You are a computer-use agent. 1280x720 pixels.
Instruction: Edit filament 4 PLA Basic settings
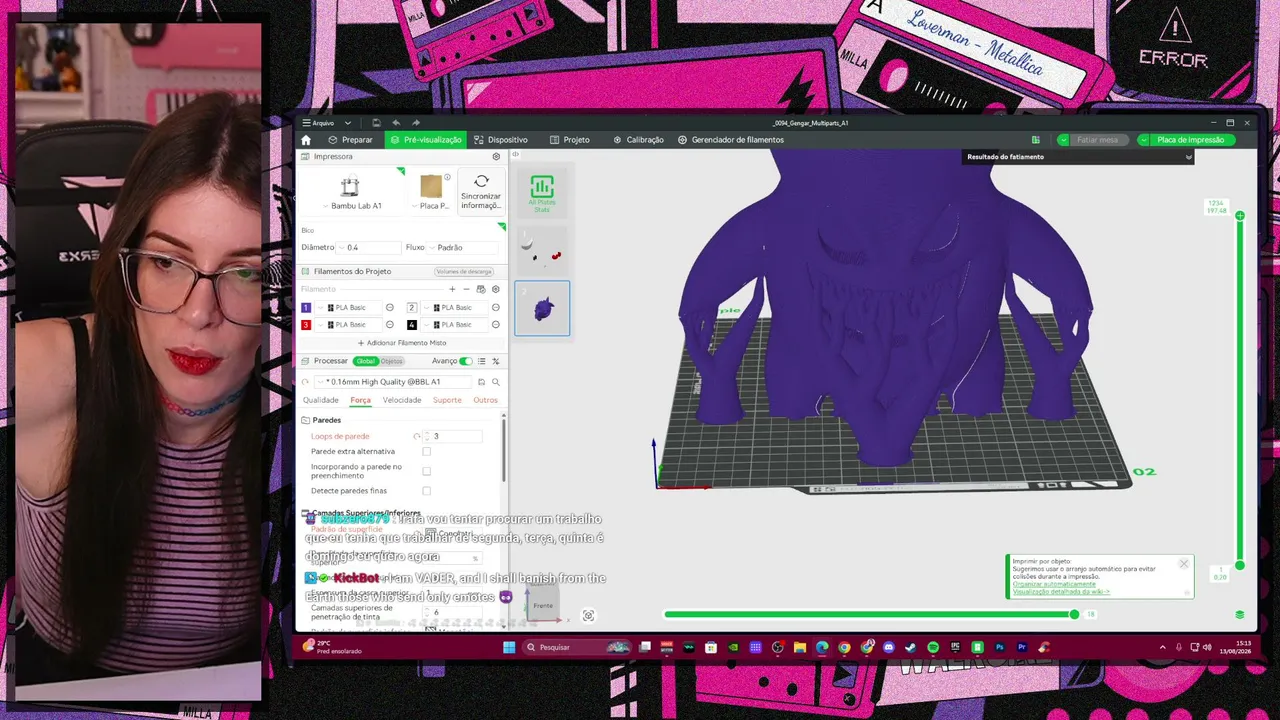pos(495,325)
